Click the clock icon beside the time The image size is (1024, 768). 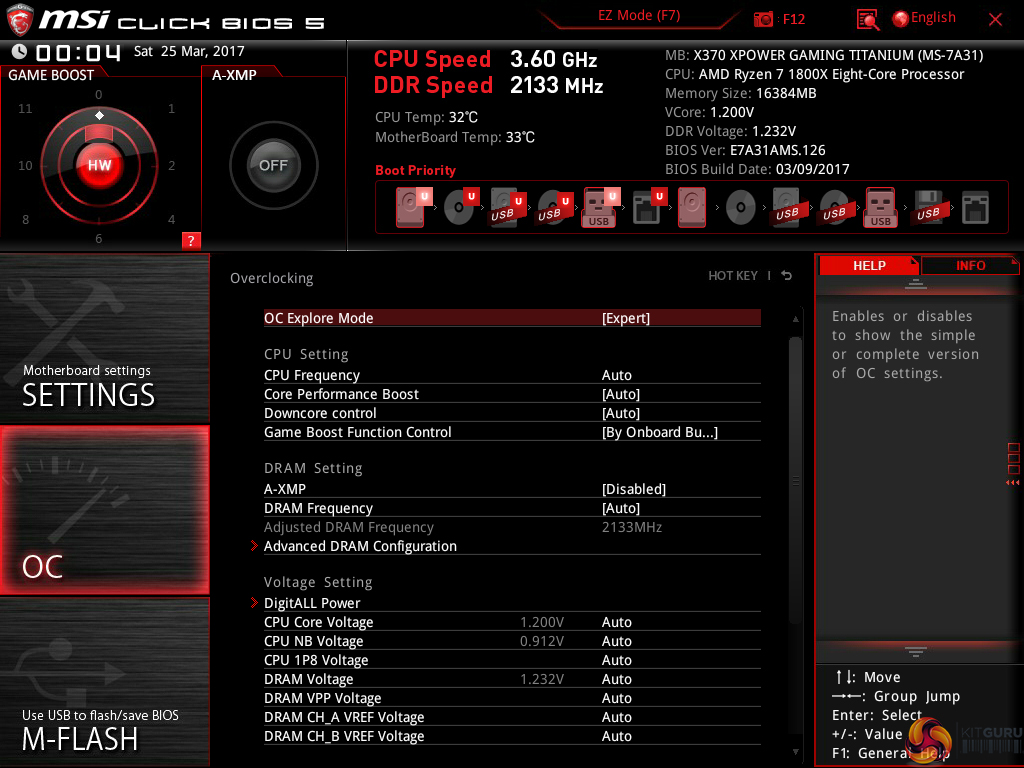coord(20,52)
